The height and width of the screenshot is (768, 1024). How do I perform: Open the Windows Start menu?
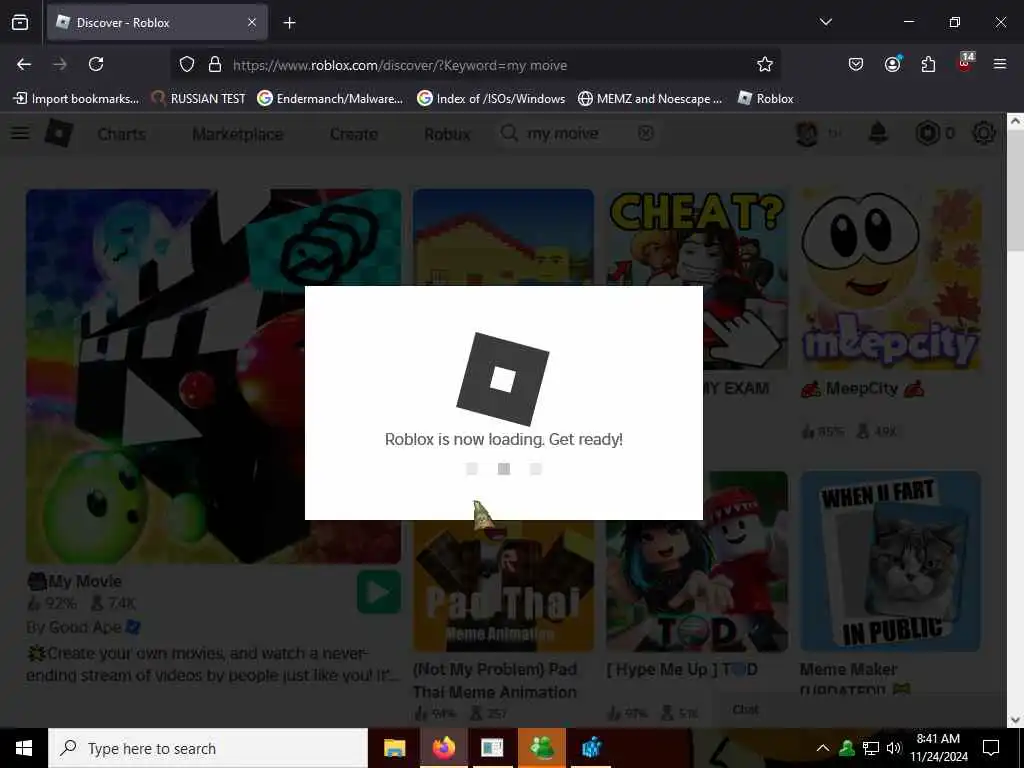[x=24, y=748]
